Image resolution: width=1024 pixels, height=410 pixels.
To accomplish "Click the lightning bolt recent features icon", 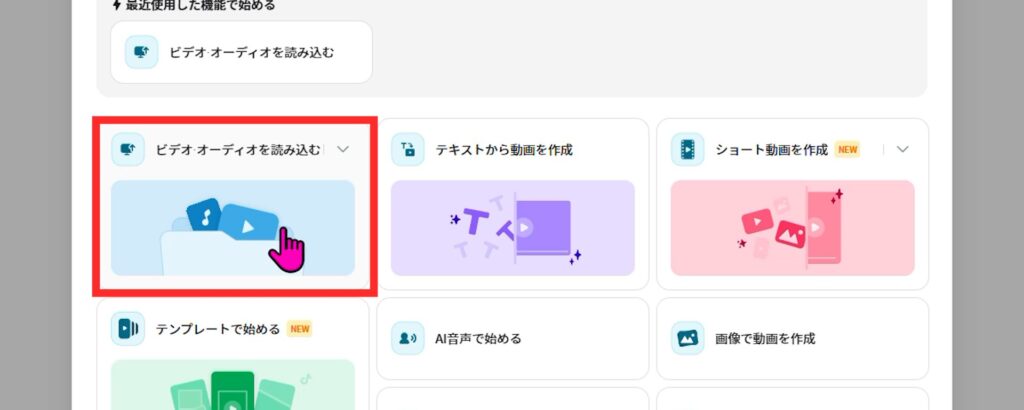I will point(116,5).
